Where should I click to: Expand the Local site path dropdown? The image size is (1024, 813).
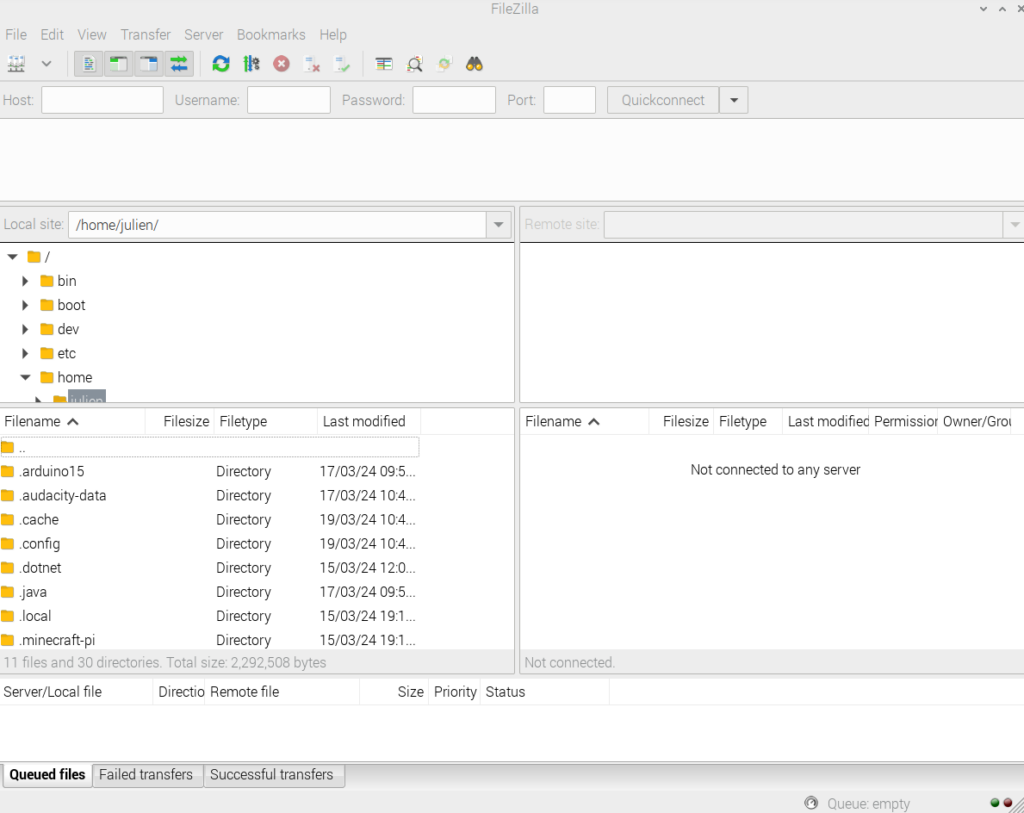point(499,225)
